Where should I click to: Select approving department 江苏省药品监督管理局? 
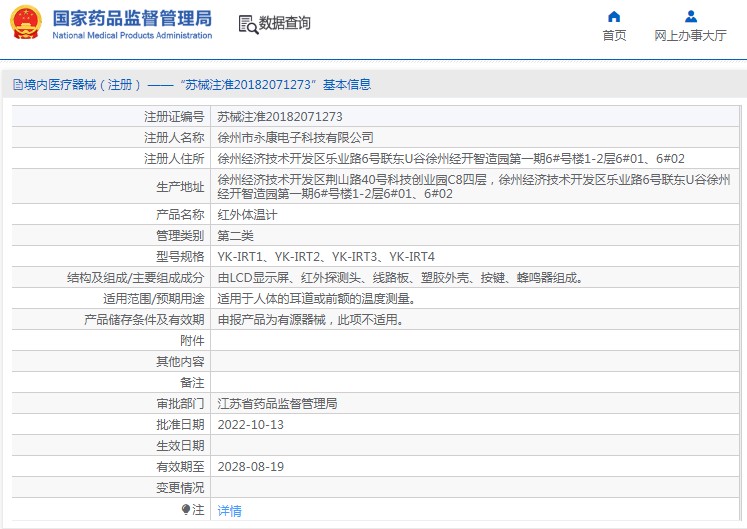[277, 404]
